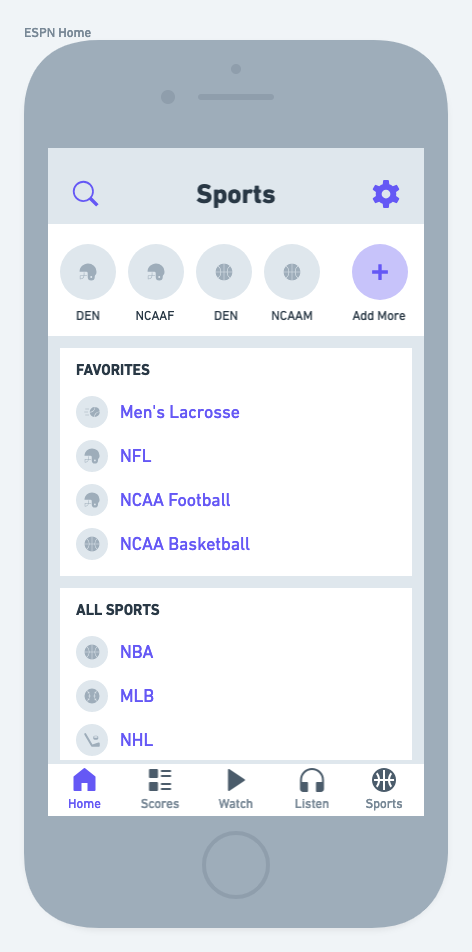This screenshot has height=952, width=472.
Task: Click the lacrosse icon beside Men's Lacrosse
Action: pos(92,412)
